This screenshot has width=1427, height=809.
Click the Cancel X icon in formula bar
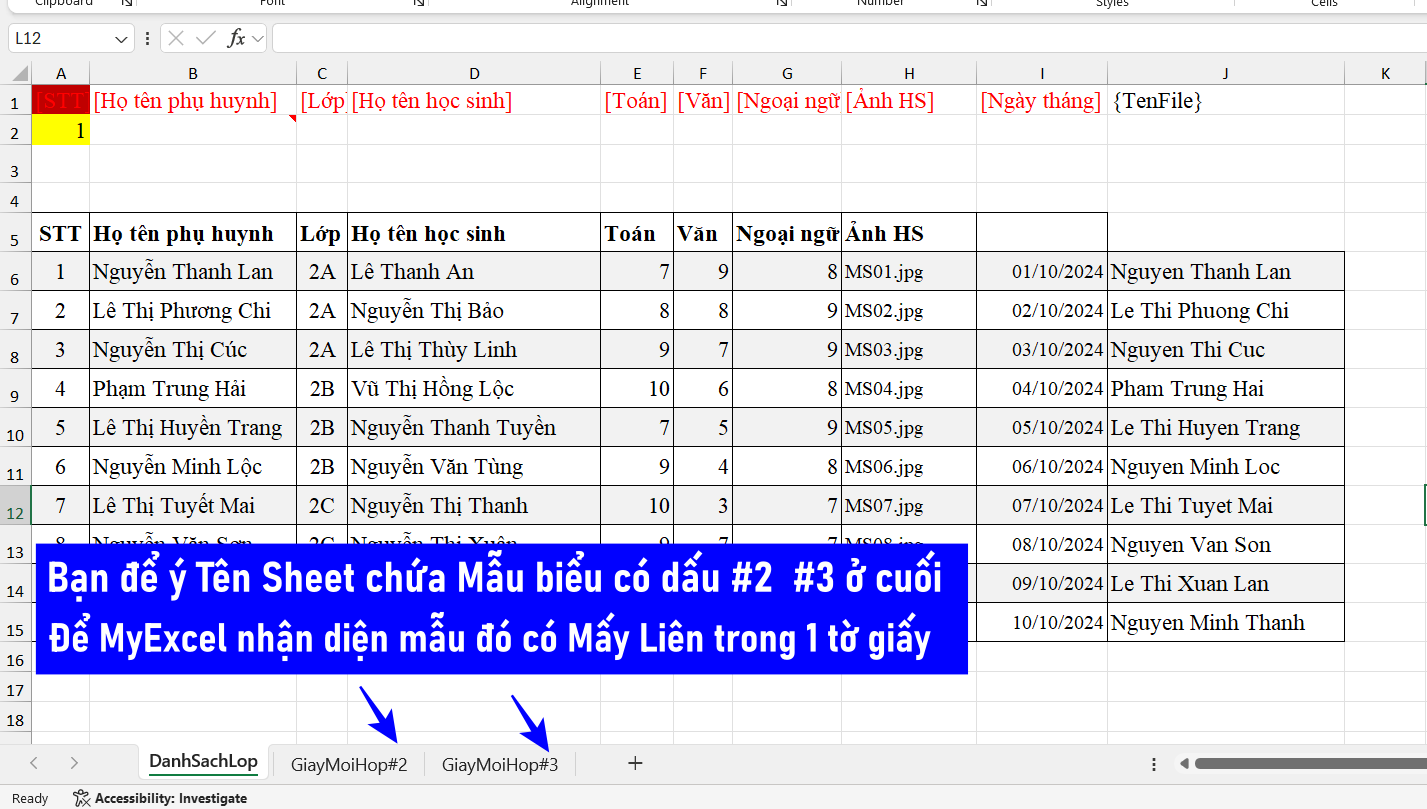[176, 39]
